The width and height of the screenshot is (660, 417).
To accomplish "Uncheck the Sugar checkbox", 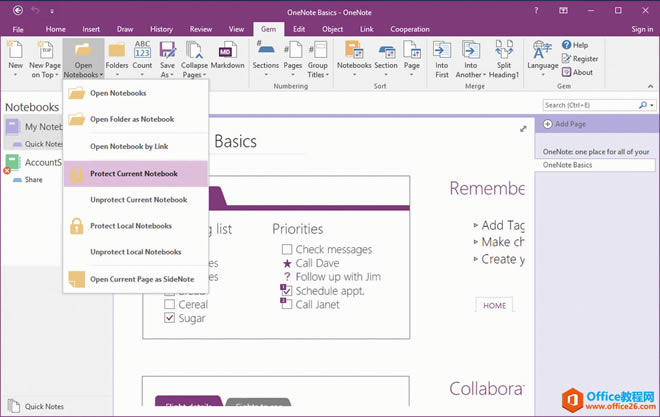I will click(x=170, y=318).
